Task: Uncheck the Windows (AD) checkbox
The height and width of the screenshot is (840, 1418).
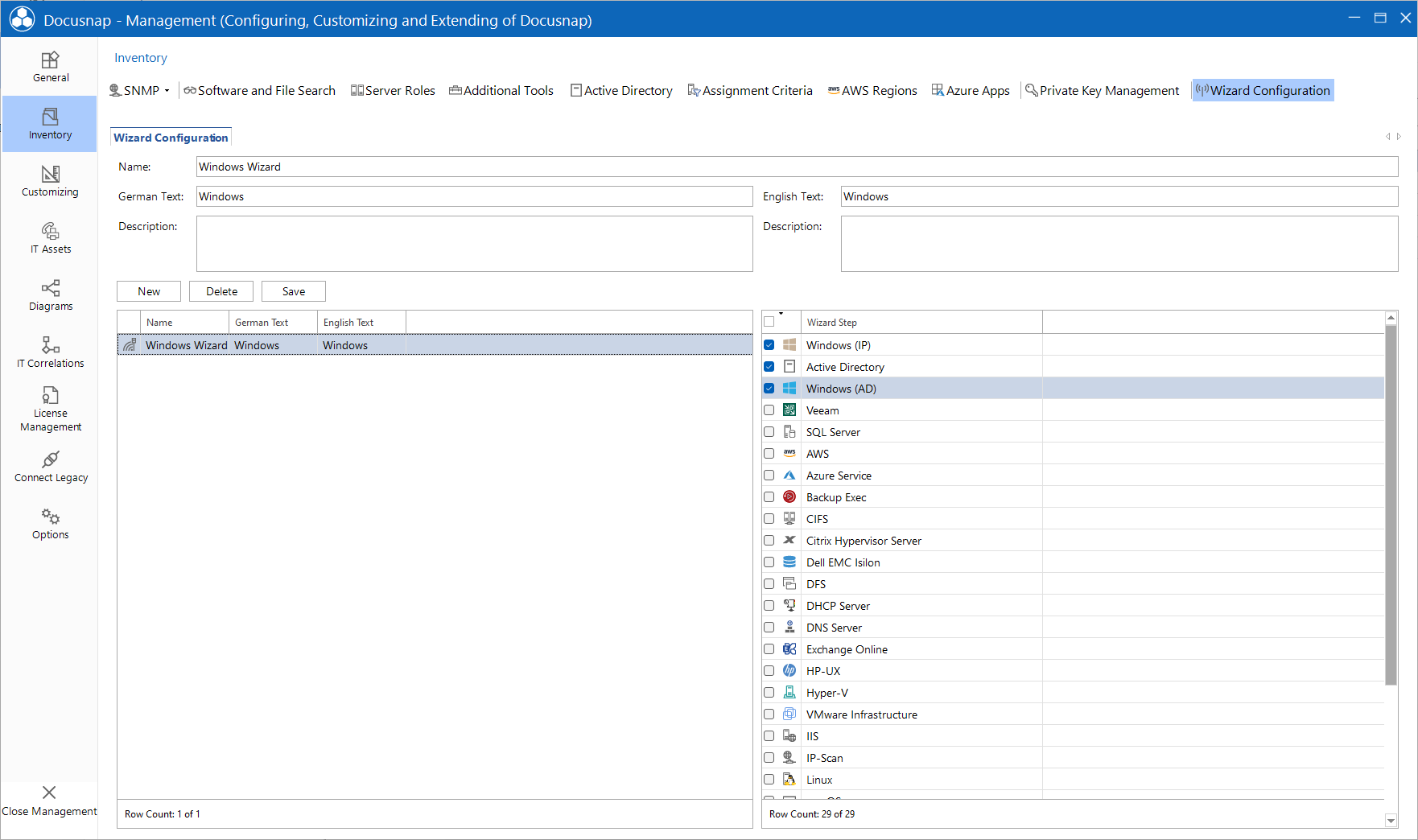Action: point(769,389)
